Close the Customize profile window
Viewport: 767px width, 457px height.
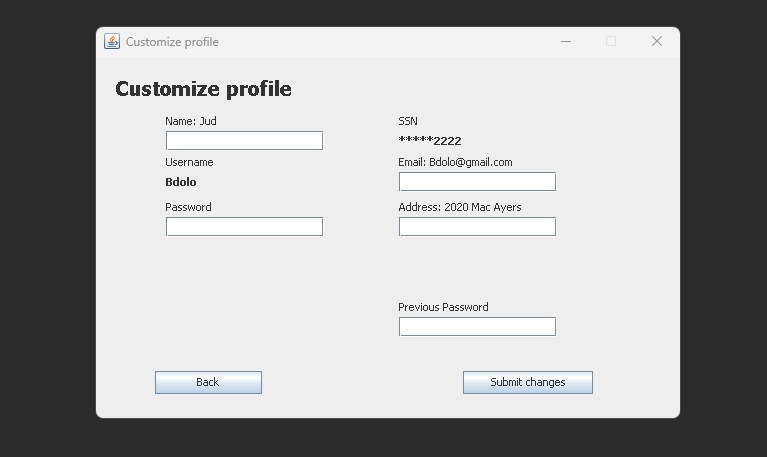click(x=656, y=41)
